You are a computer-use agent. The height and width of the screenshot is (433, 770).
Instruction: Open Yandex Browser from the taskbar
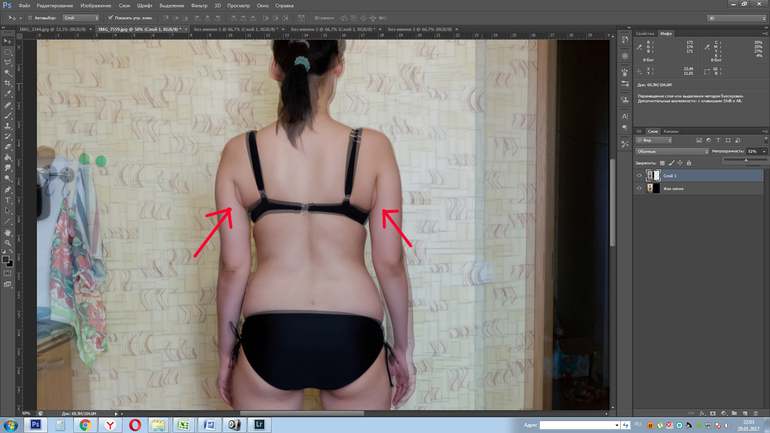(109, 425)
